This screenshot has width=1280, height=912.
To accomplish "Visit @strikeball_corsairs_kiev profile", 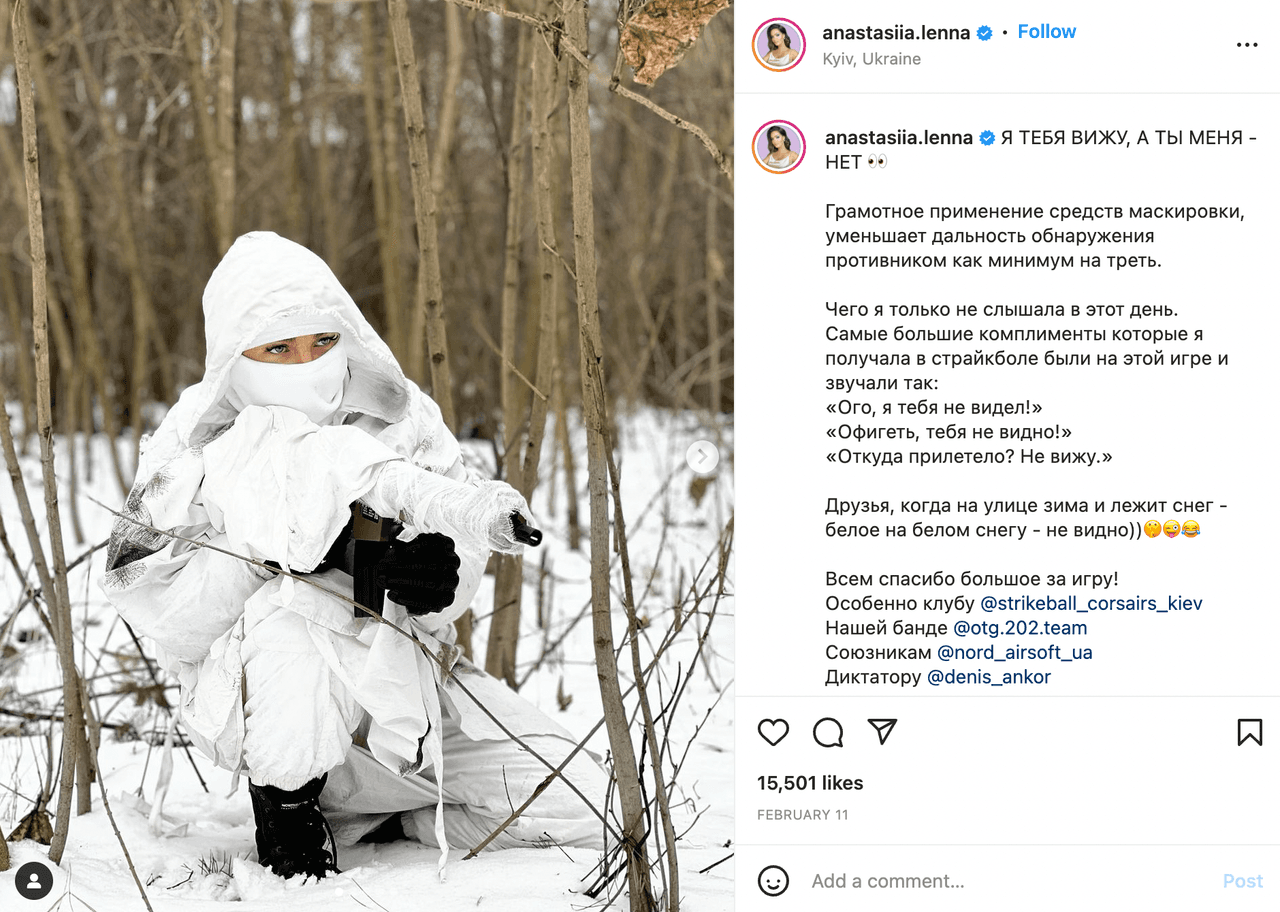I will (1091, 604).
